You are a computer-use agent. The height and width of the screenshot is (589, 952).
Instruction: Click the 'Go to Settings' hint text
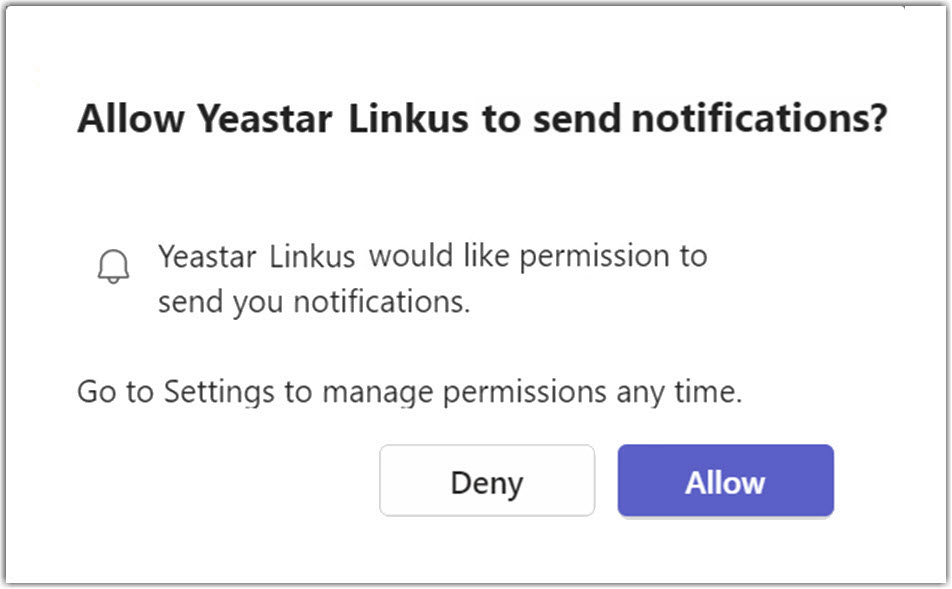409,391
